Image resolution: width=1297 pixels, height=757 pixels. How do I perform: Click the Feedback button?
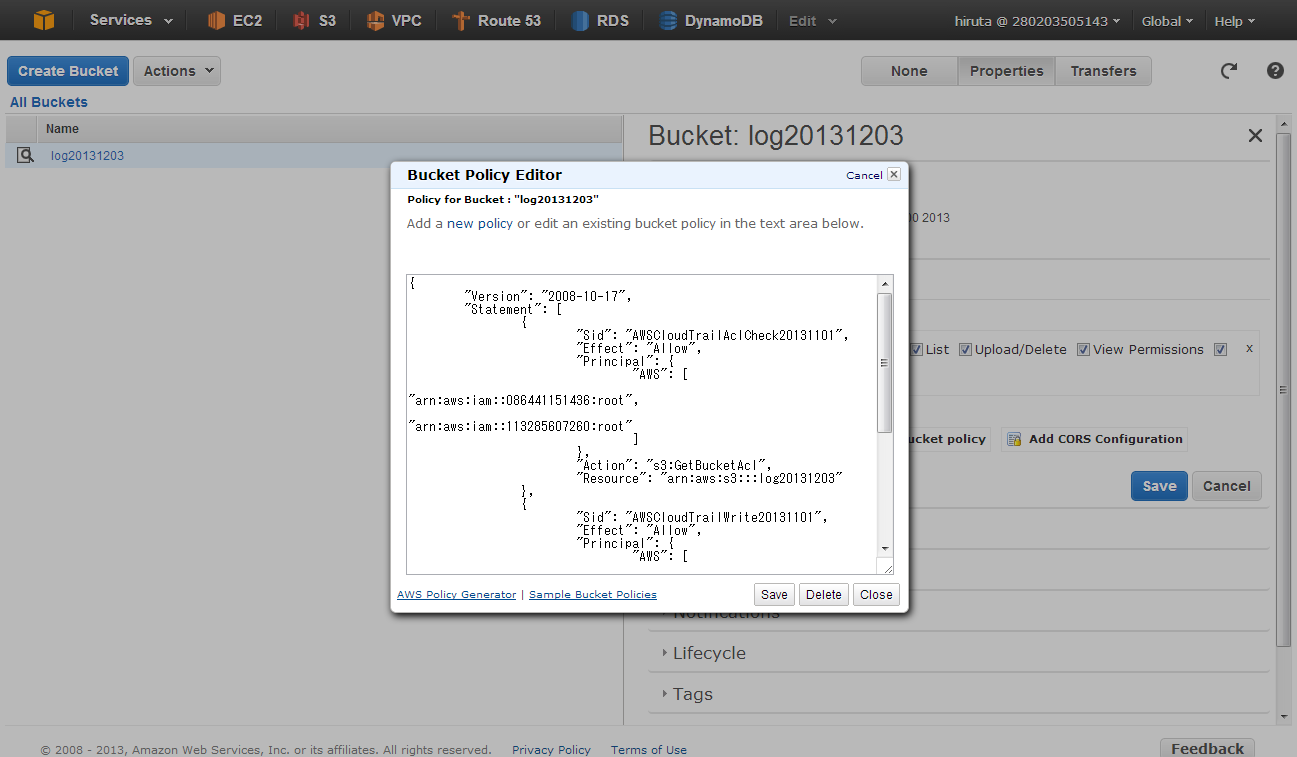pyautogui.click(x=1207, y=748)
